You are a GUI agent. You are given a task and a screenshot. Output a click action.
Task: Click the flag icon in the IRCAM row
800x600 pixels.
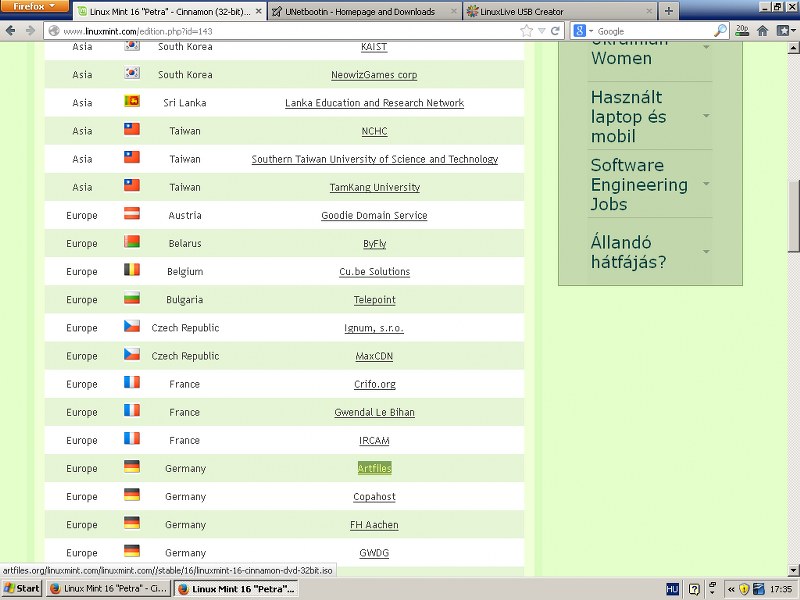point(132,439)
